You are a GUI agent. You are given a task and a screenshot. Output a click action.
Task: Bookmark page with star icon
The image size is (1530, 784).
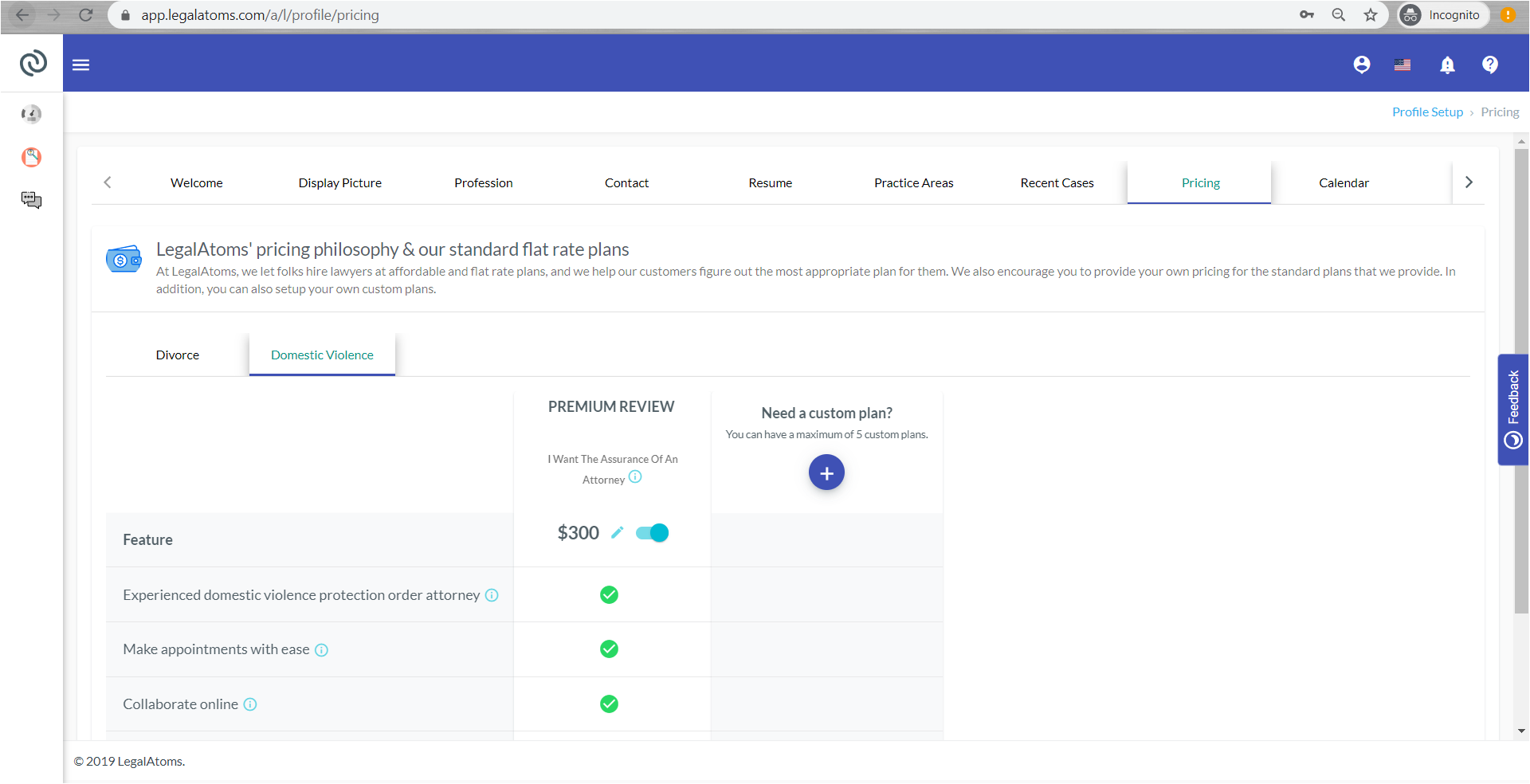click(1371, 14)
